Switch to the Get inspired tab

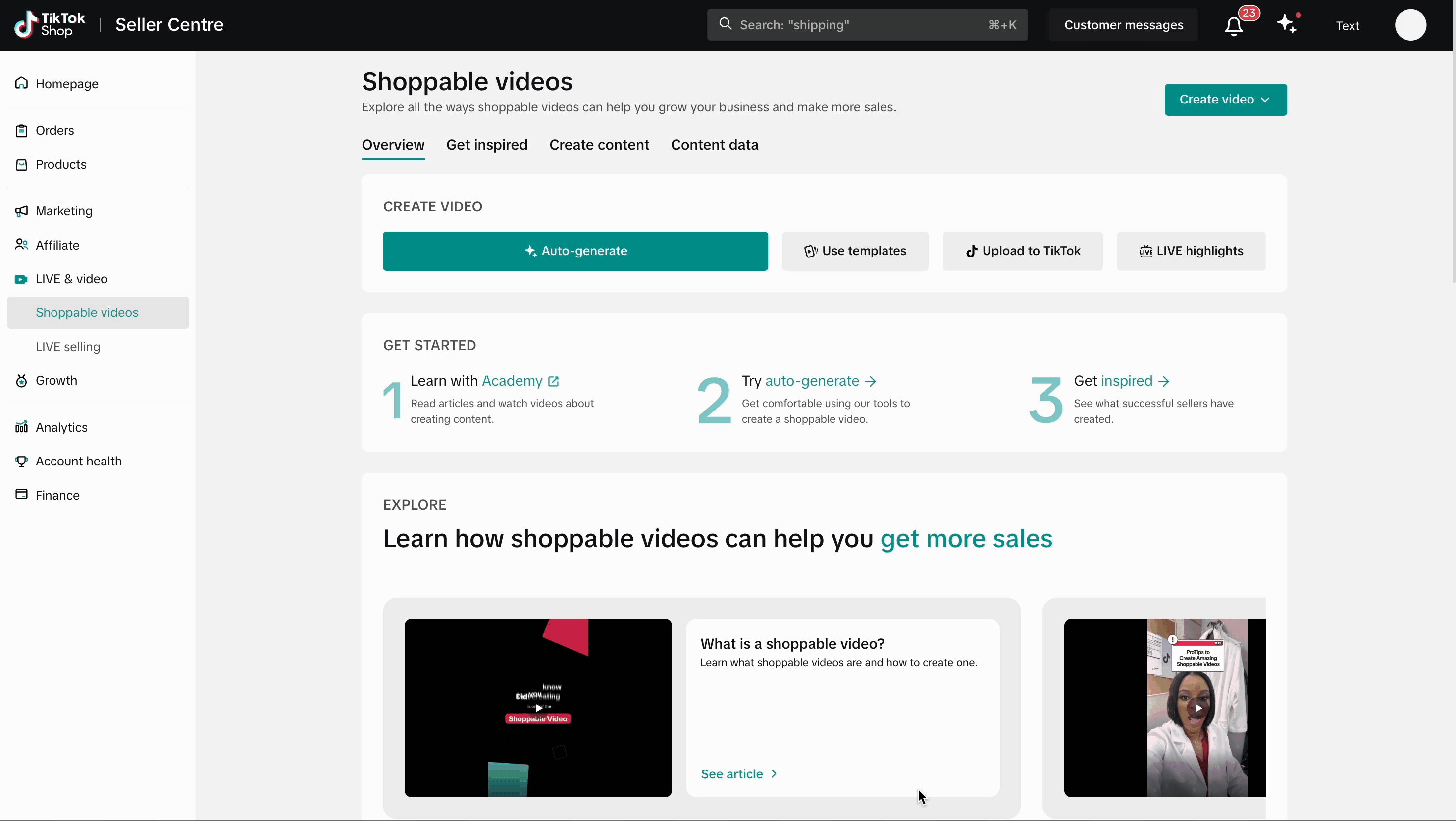pos(487,145)
